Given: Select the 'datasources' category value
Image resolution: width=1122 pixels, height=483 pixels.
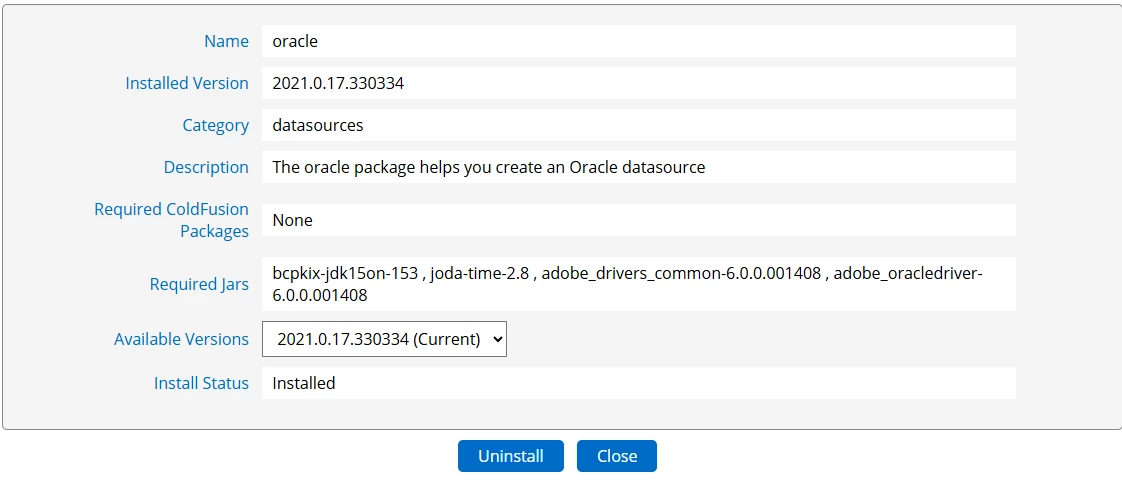Looking at the screenshot, I should coord(318,125).
